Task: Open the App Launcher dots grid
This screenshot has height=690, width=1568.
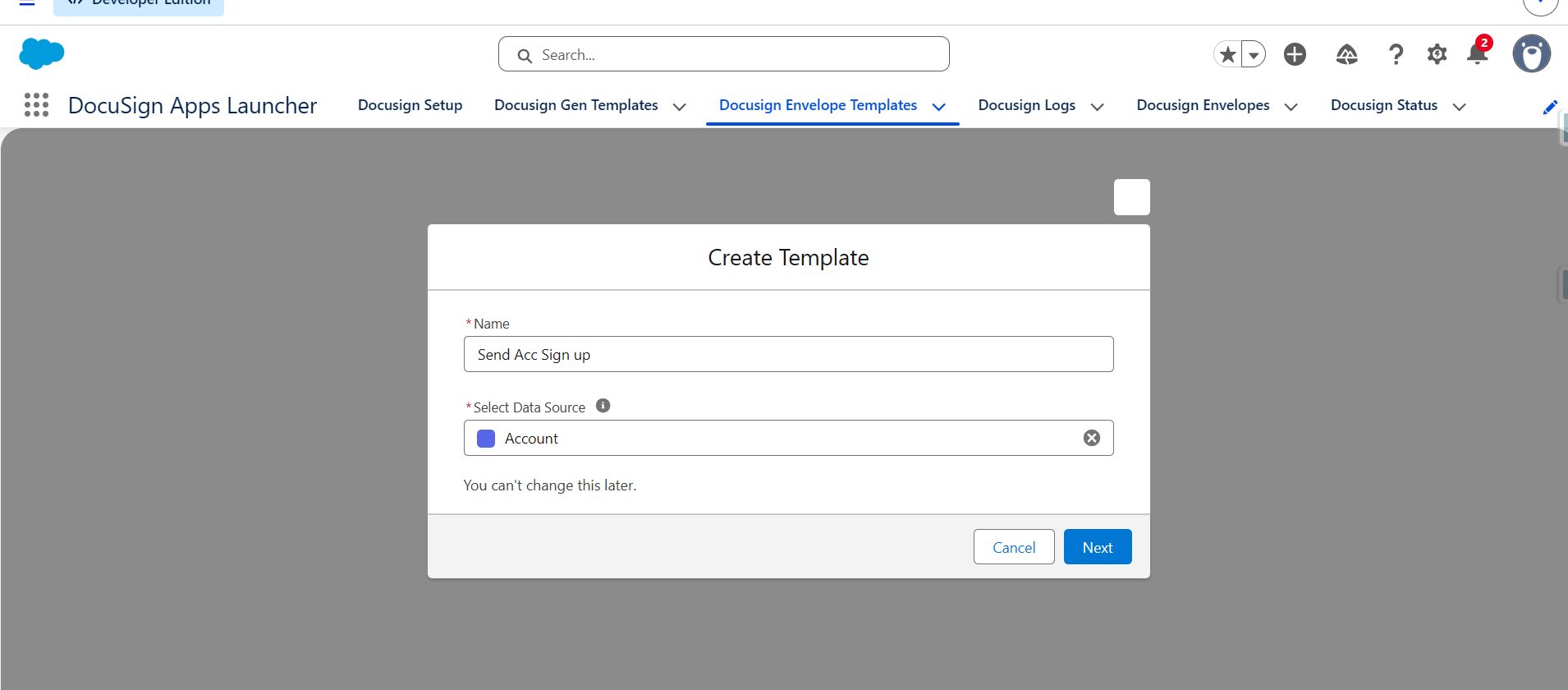Action: [36, 105]
